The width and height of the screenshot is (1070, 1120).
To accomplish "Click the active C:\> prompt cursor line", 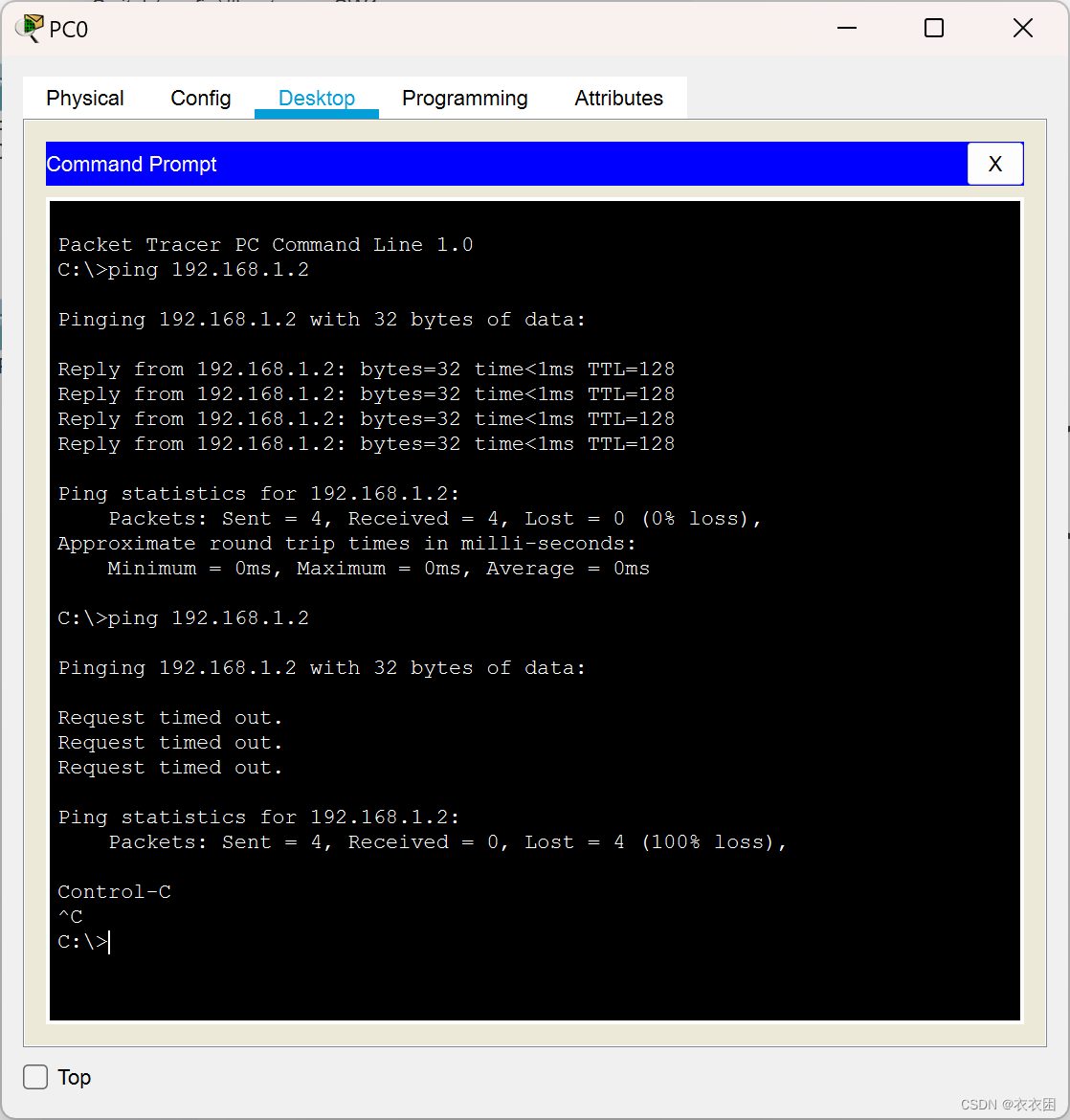I will click(x=84, y=942).
